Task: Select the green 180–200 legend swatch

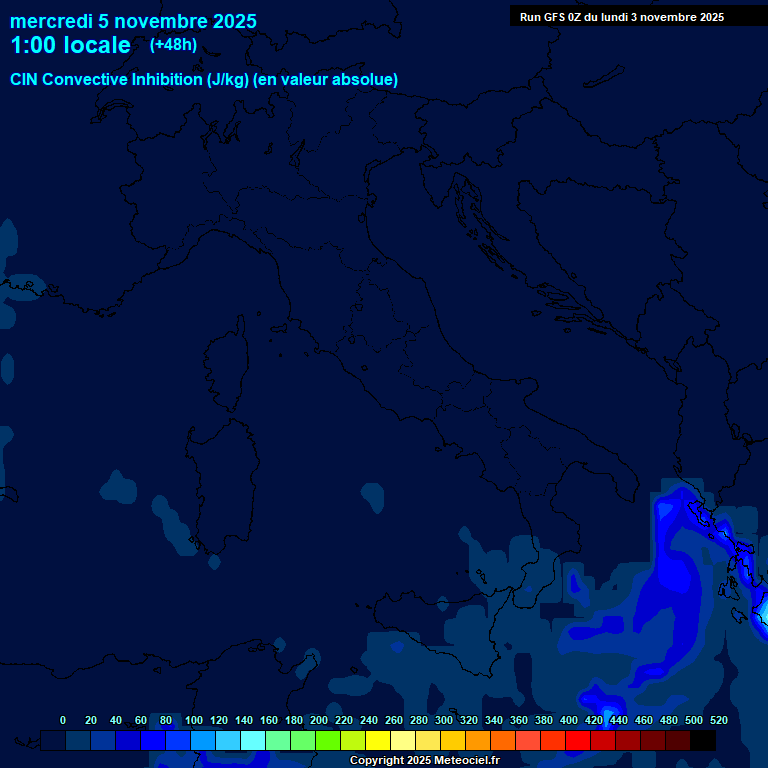Action: click(x=303, y=740)
